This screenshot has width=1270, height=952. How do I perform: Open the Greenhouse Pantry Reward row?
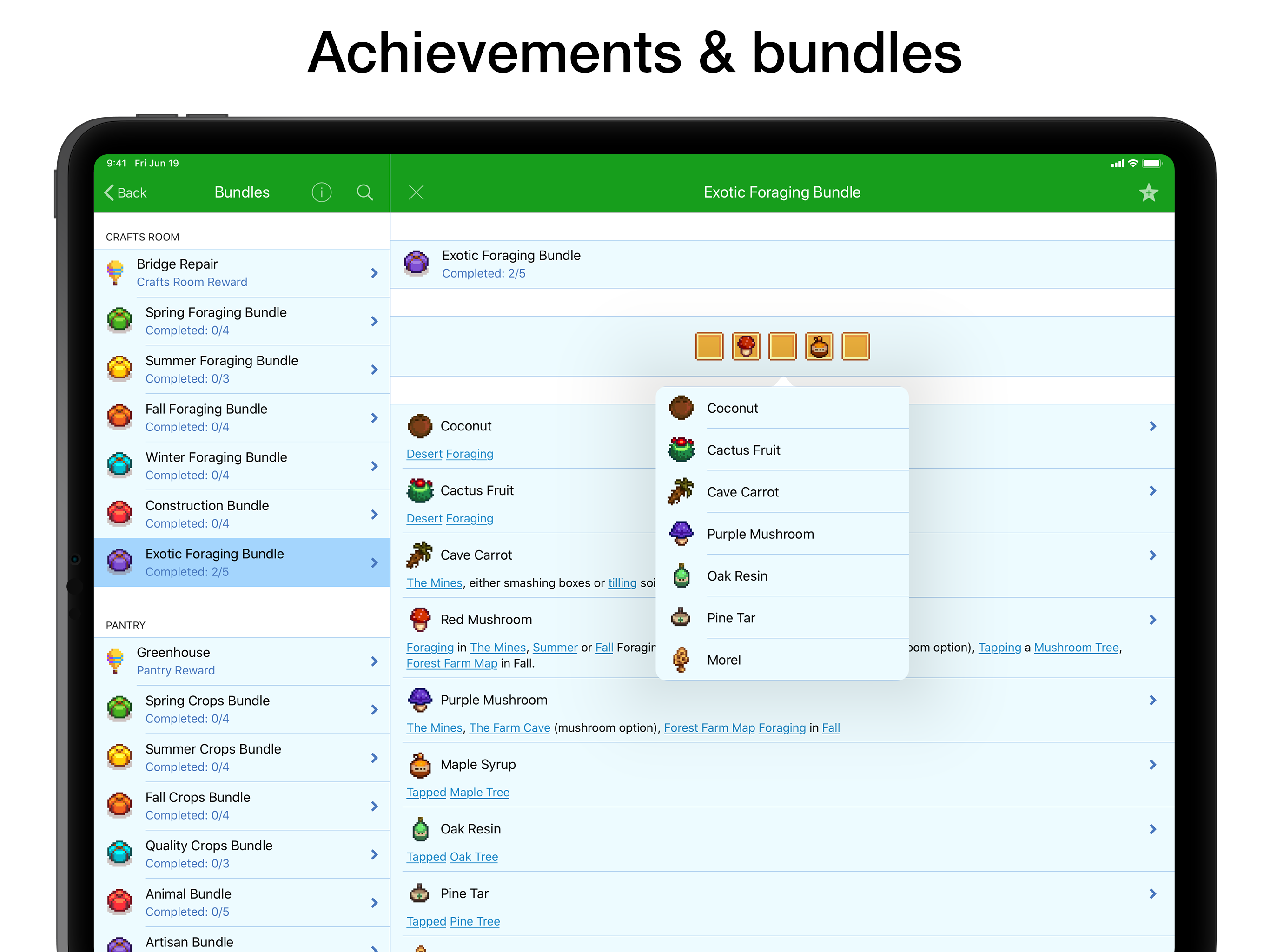242,661
